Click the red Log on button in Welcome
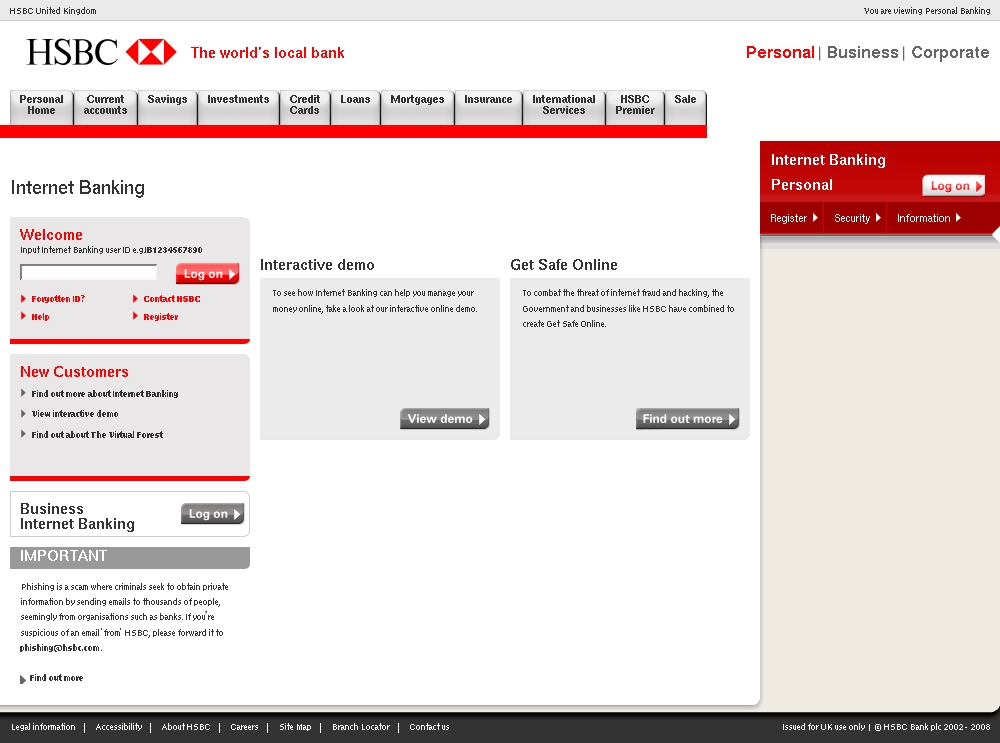The image size is (1000, 743). click(207, 274)
